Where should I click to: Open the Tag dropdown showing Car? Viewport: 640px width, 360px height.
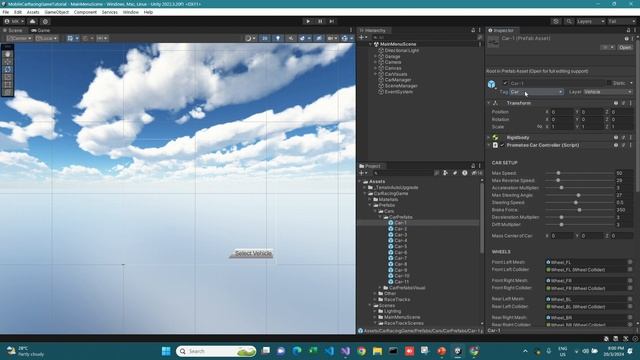536,92
